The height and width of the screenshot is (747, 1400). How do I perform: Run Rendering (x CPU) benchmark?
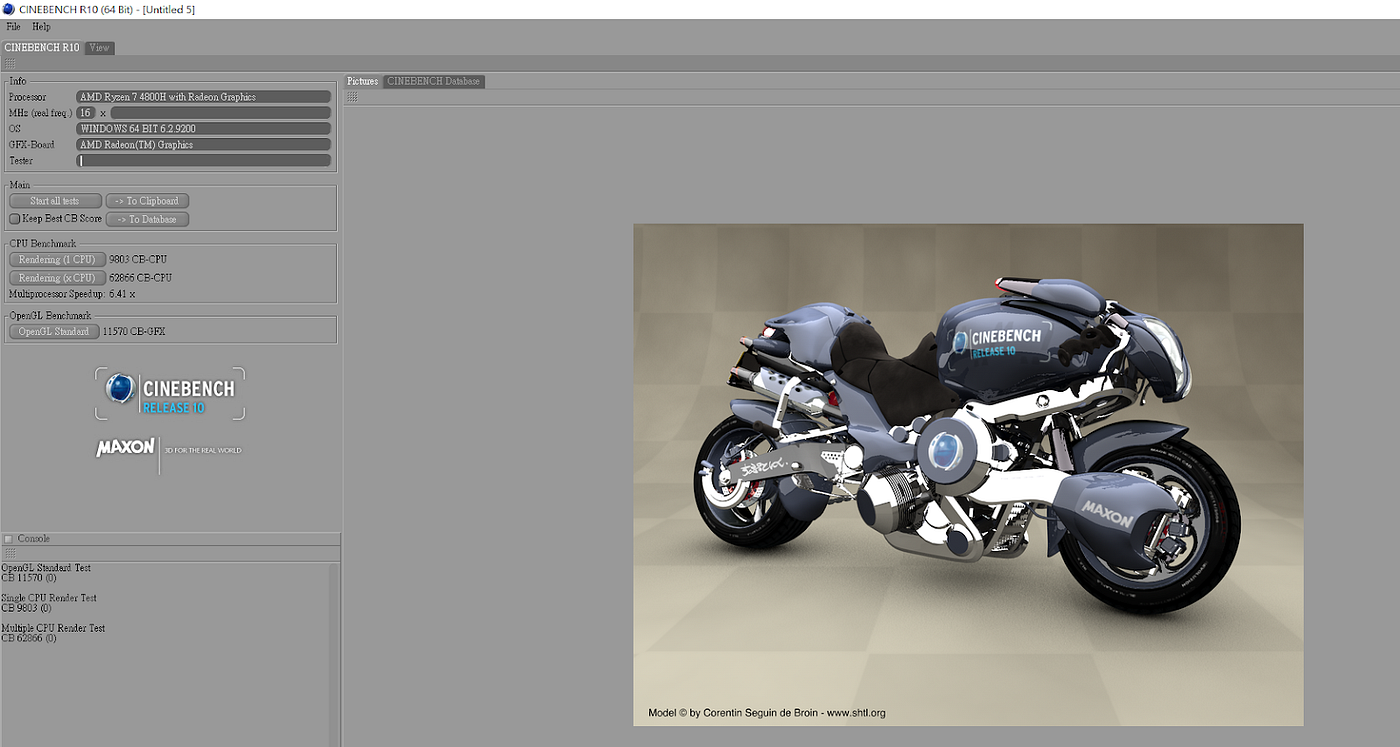[57, 277]
